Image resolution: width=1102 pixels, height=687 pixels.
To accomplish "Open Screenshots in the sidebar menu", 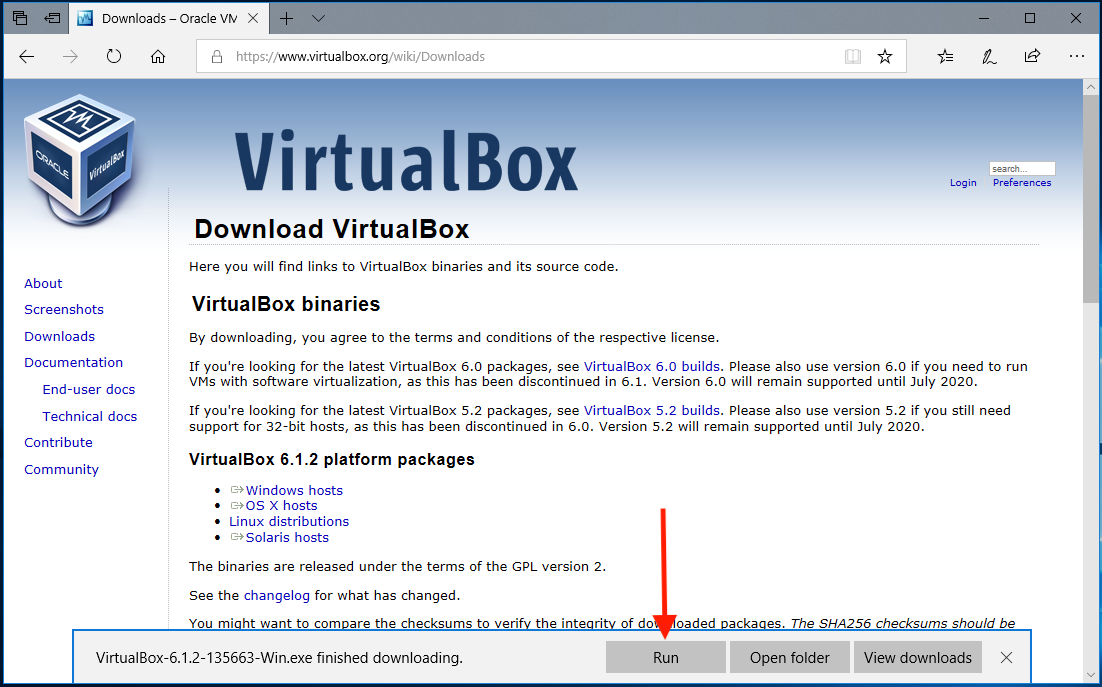I will point(64,310).
